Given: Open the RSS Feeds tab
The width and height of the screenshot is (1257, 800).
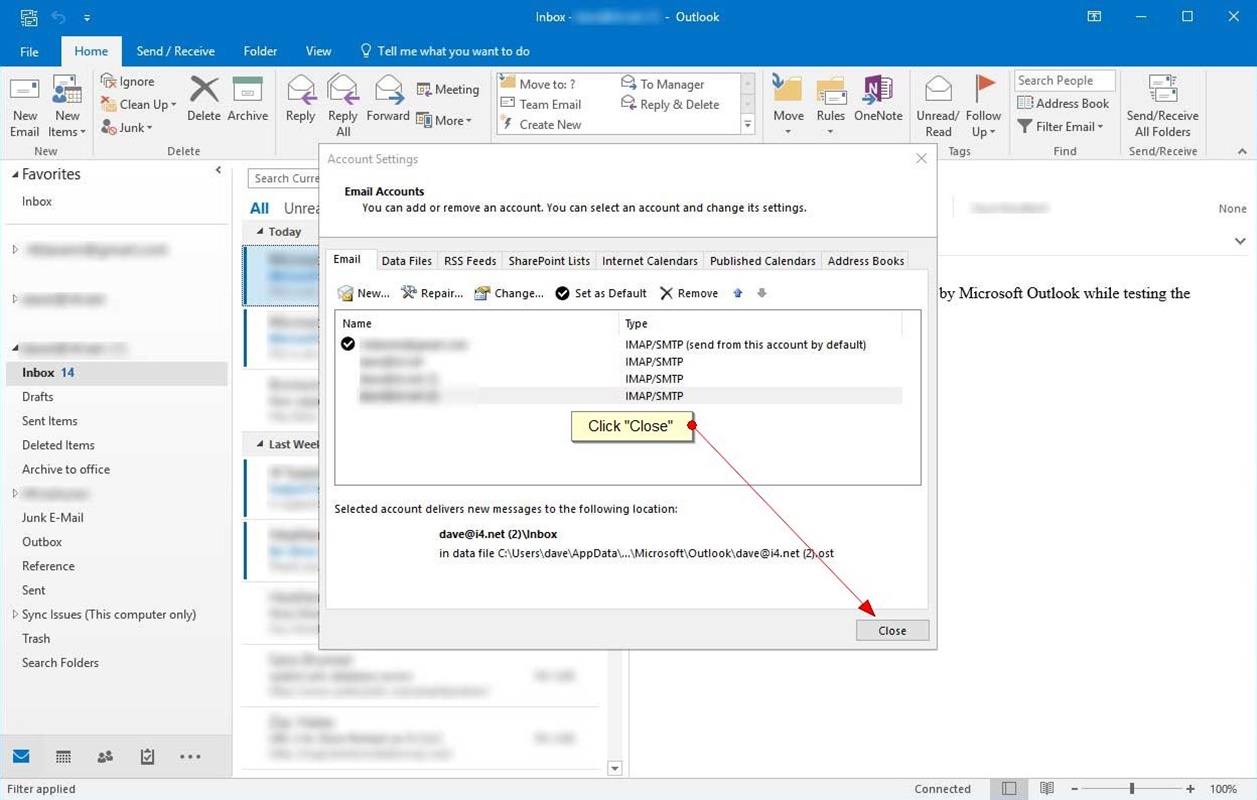Looking at the screenshot, I should tap(470, 261).
